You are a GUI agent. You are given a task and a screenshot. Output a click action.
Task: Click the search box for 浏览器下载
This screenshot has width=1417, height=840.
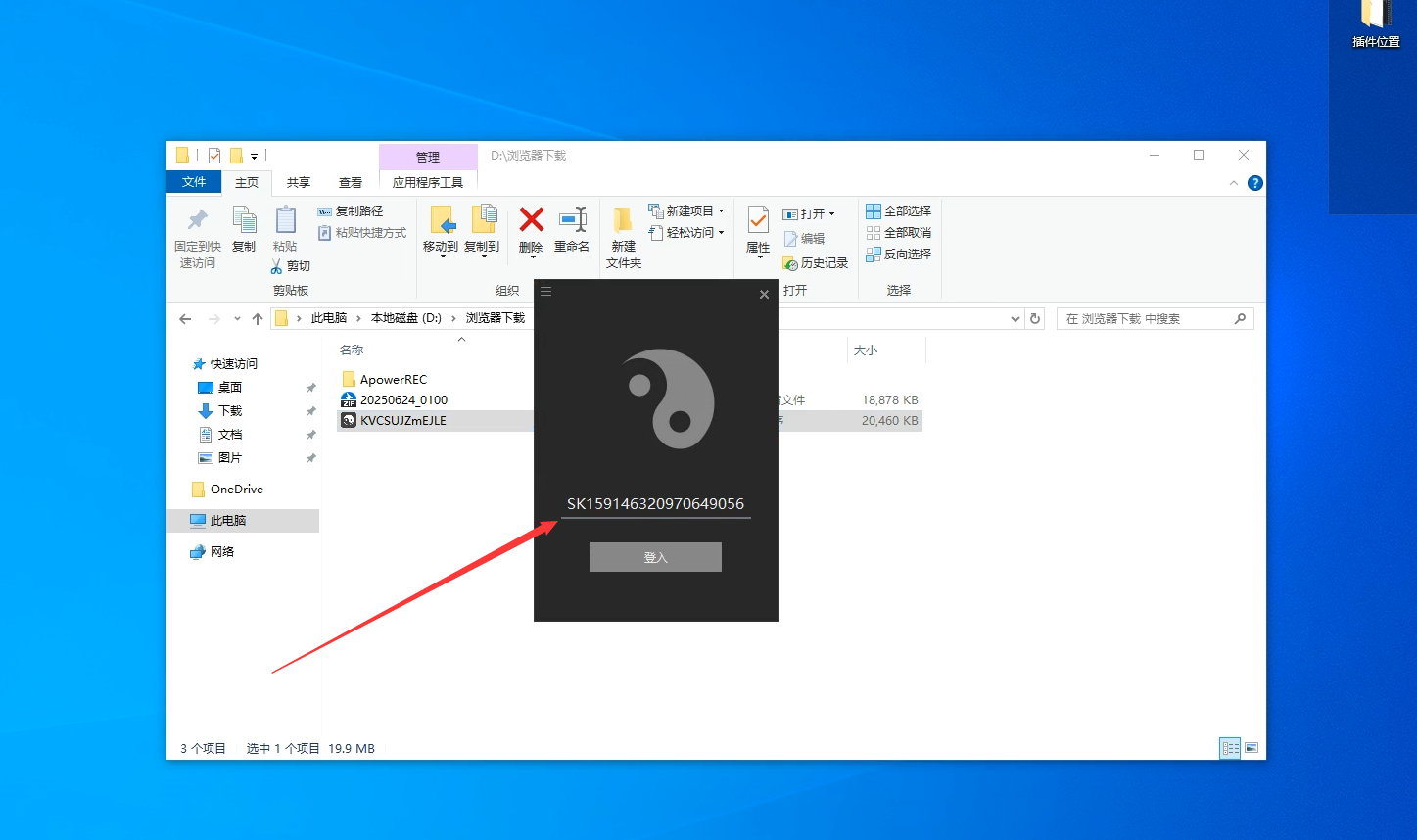click(x=1155, y=319)
